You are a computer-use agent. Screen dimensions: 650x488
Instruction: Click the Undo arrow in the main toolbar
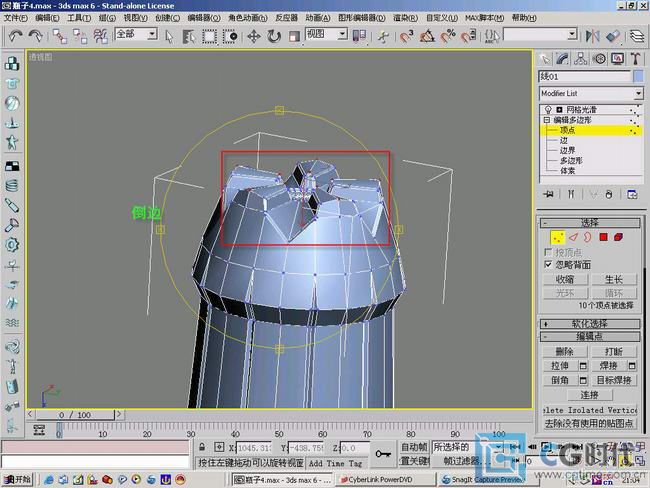16,36
